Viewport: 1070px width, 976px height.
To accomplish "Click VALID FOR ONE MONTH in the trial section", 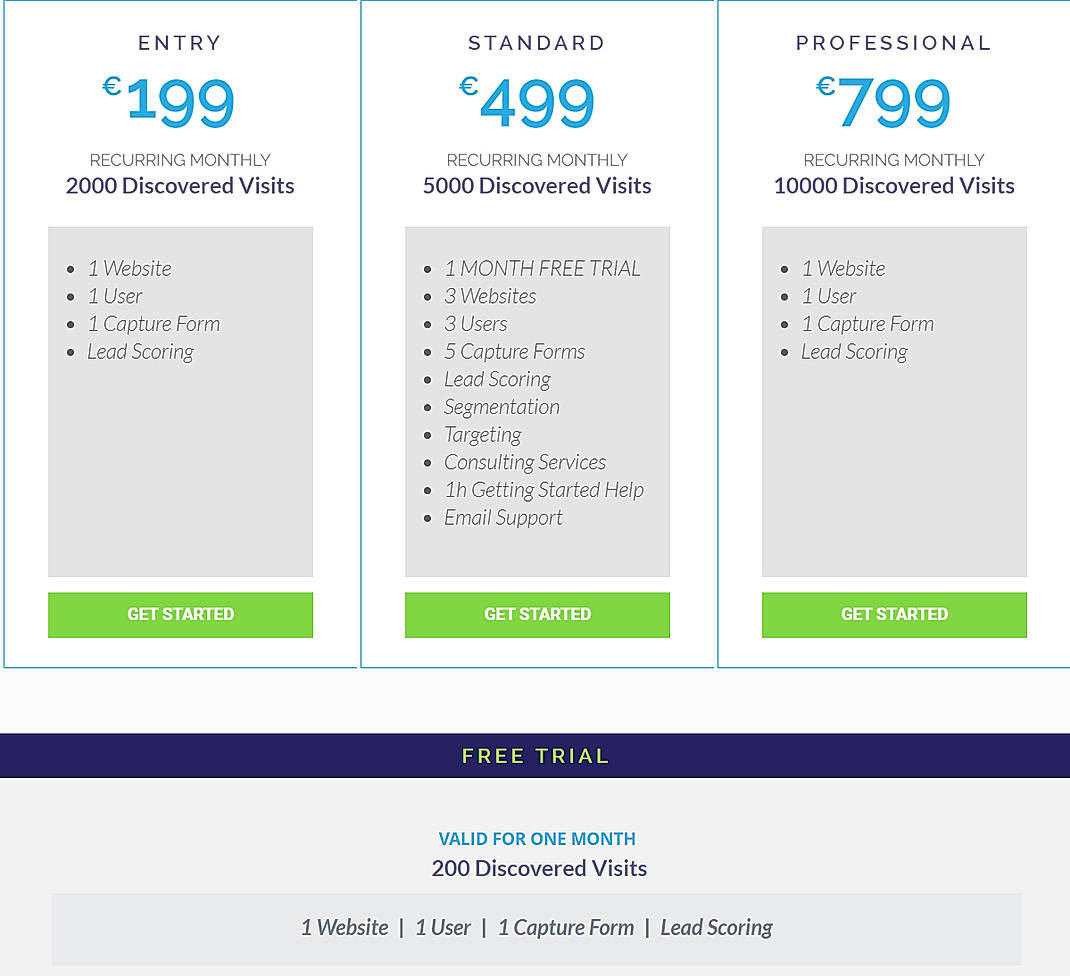I will click(537, 839).
